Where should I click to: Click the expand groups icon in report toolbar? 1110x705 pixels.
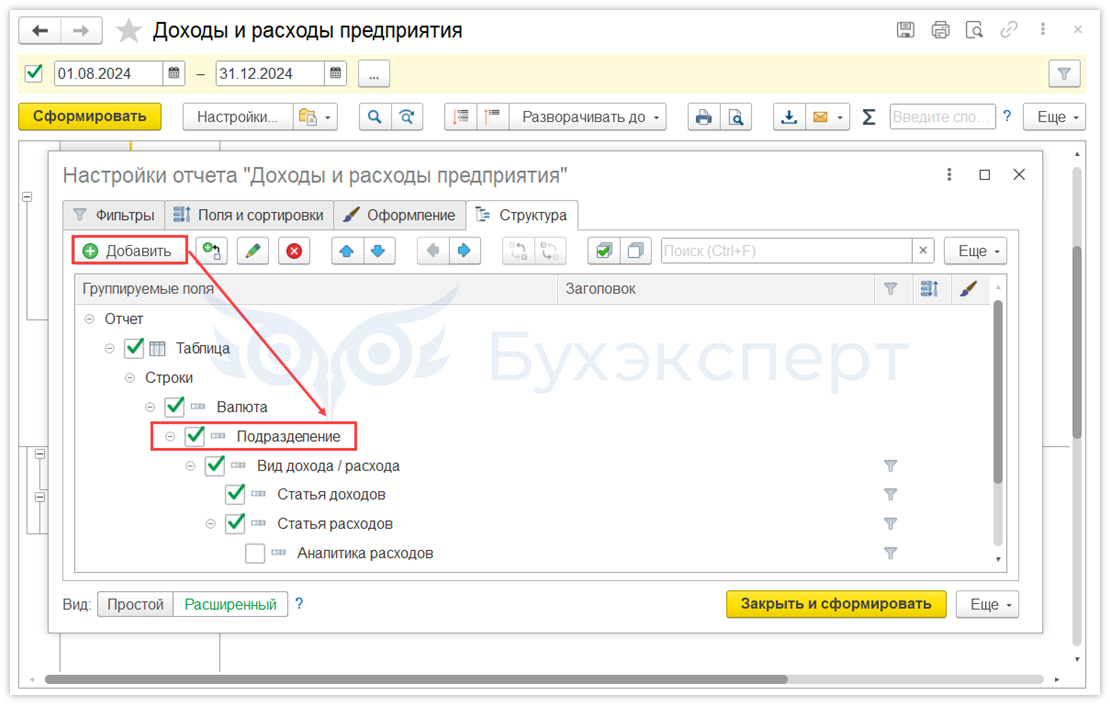pyautogui.click(x=493, y=117)
